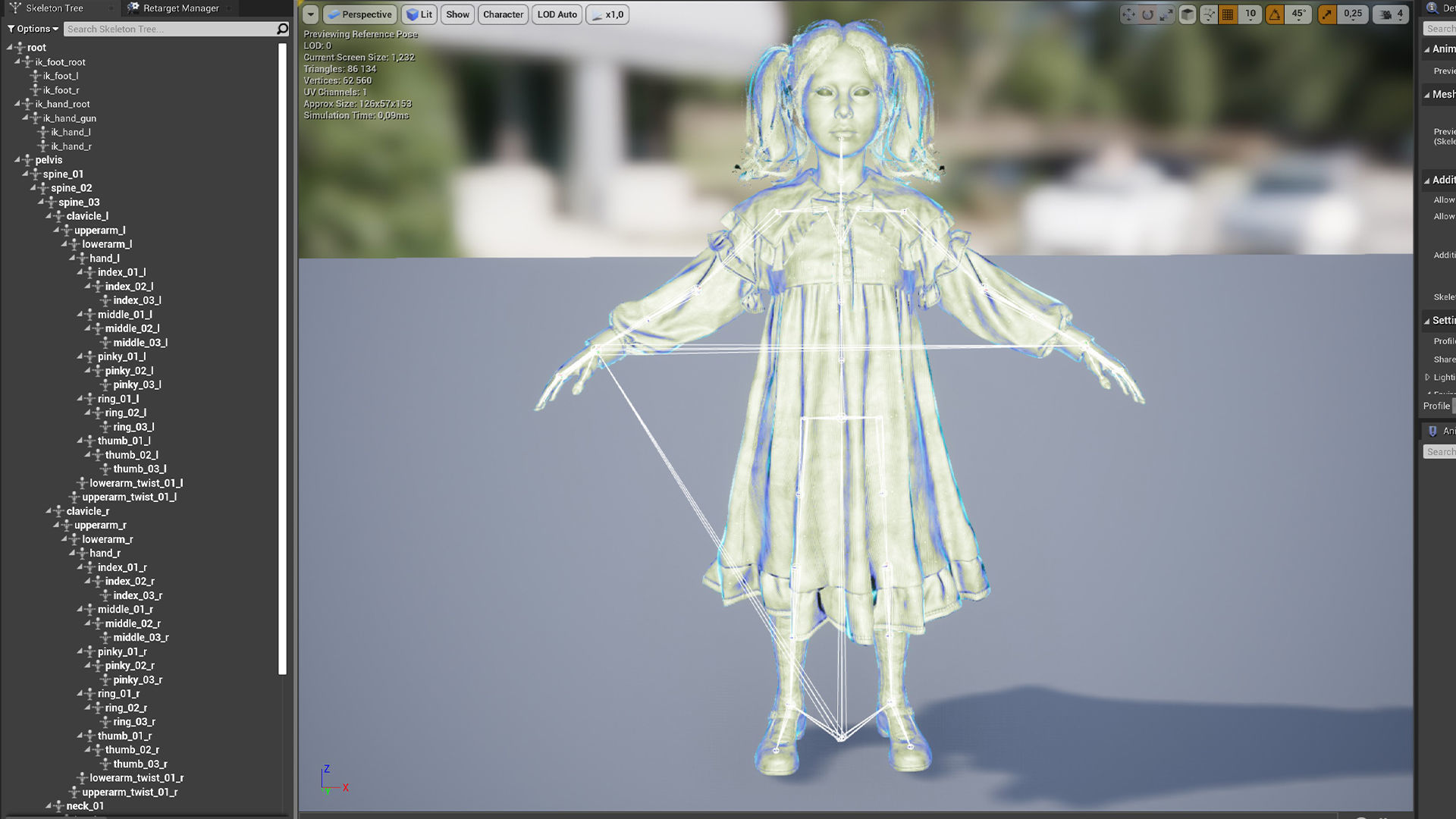Select the translate gizmo tool
The image size is (1456, 819).
1129,14
